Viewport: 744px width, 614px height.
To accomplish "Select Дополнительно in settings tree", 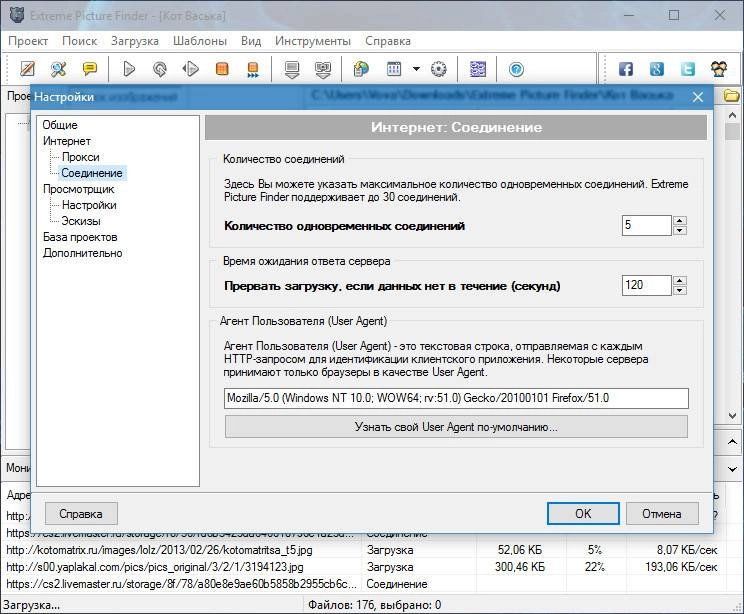I will (83, 253).
